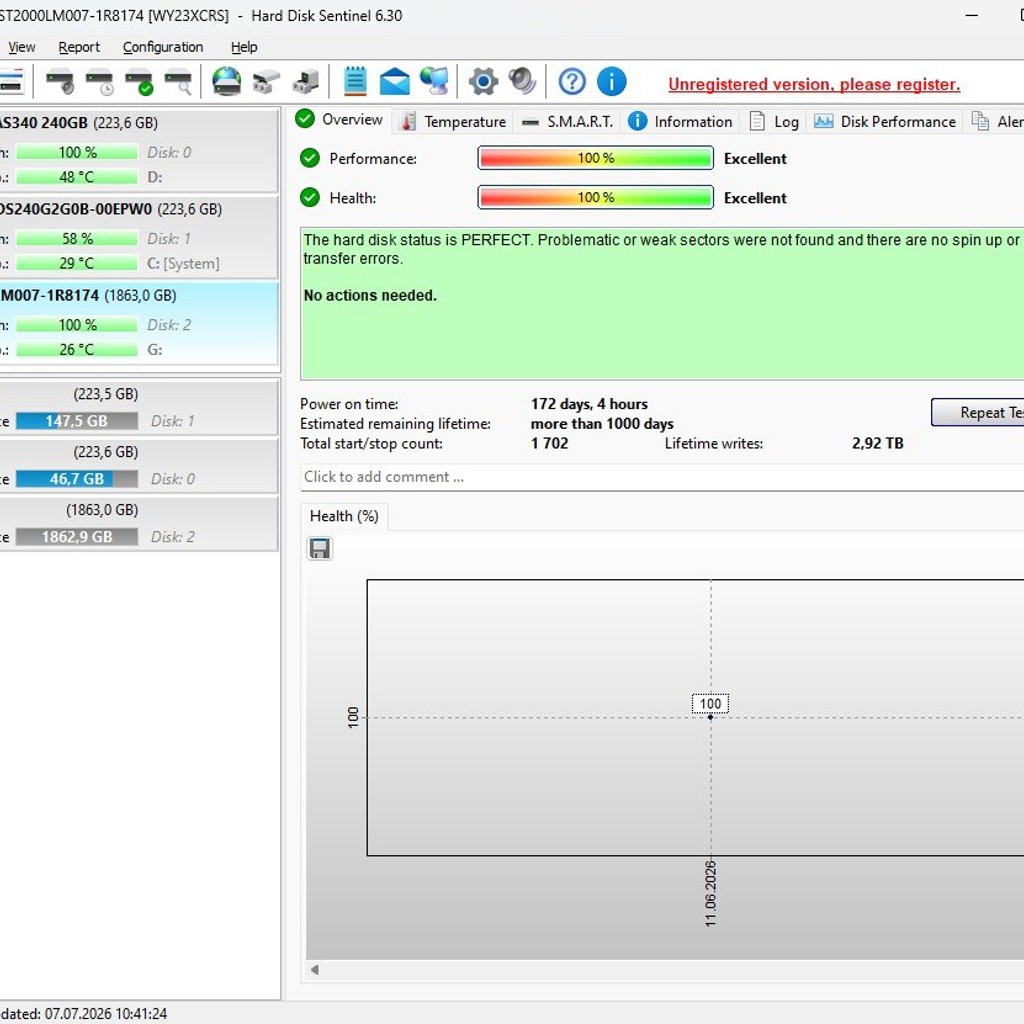The height and width of the screenshot is (1024, 1024).
Task: Click the 'C: [System]' drive label
Action: [183, 263]
